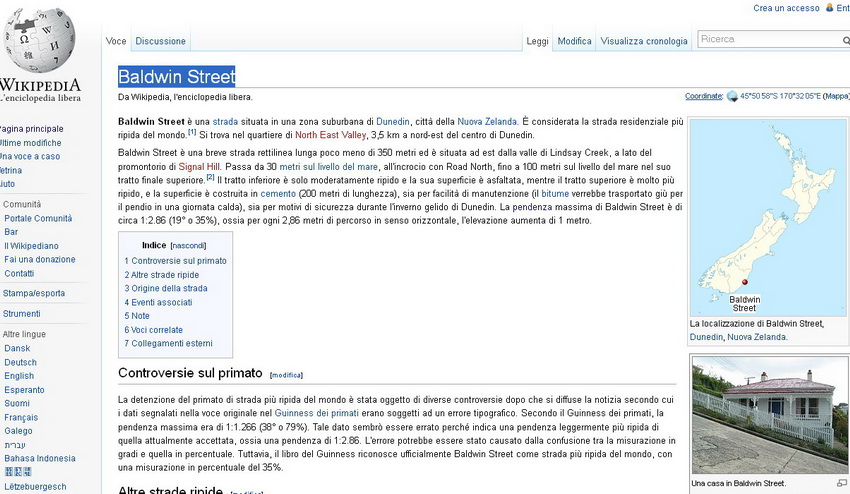Click the Crea un accesso link
Viewport: 850px width, 494px height.
click(x=786, y=8)
